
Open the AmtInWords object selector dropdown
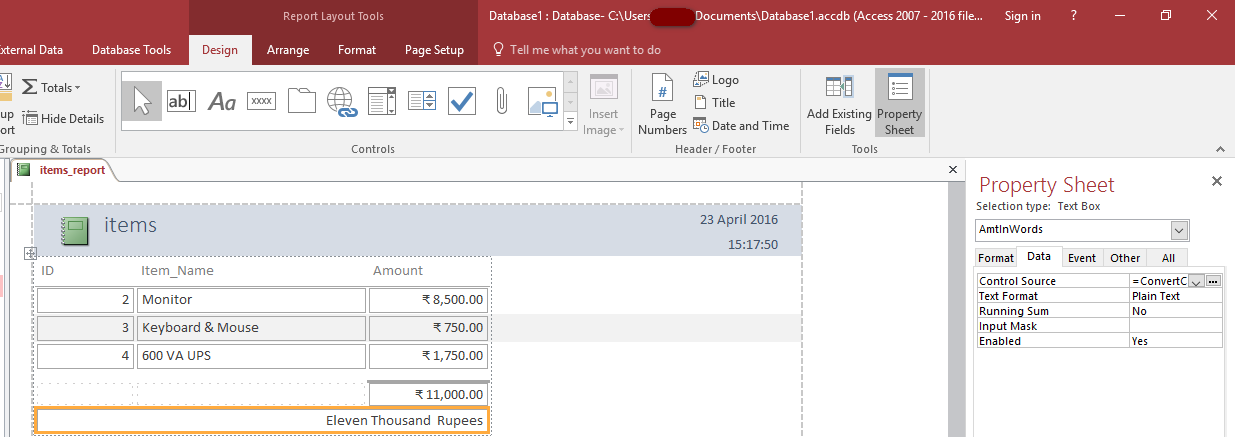coord(1180,230)
